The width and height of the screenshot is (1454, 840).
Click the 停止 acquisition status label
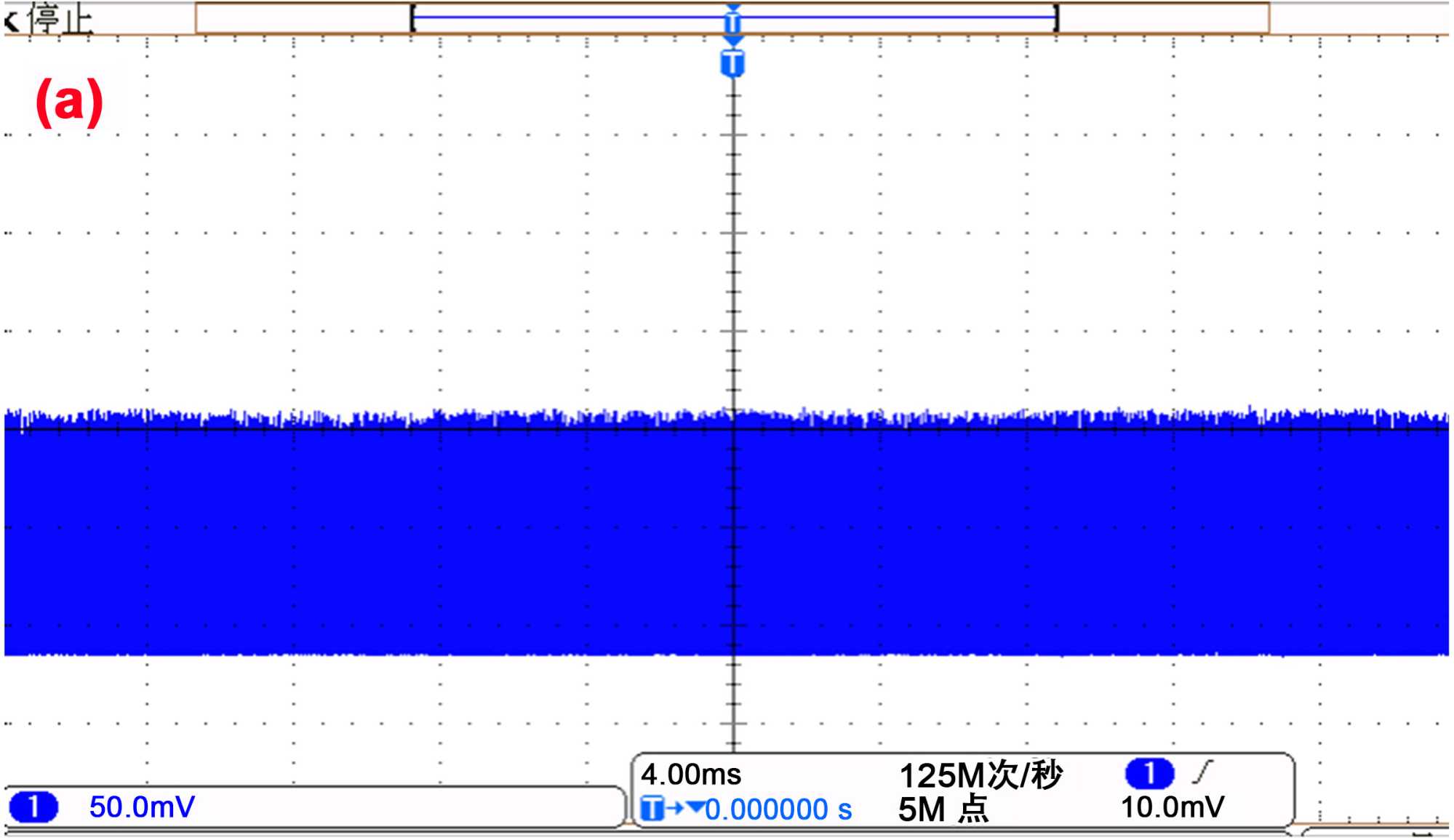tap(61, 19)
